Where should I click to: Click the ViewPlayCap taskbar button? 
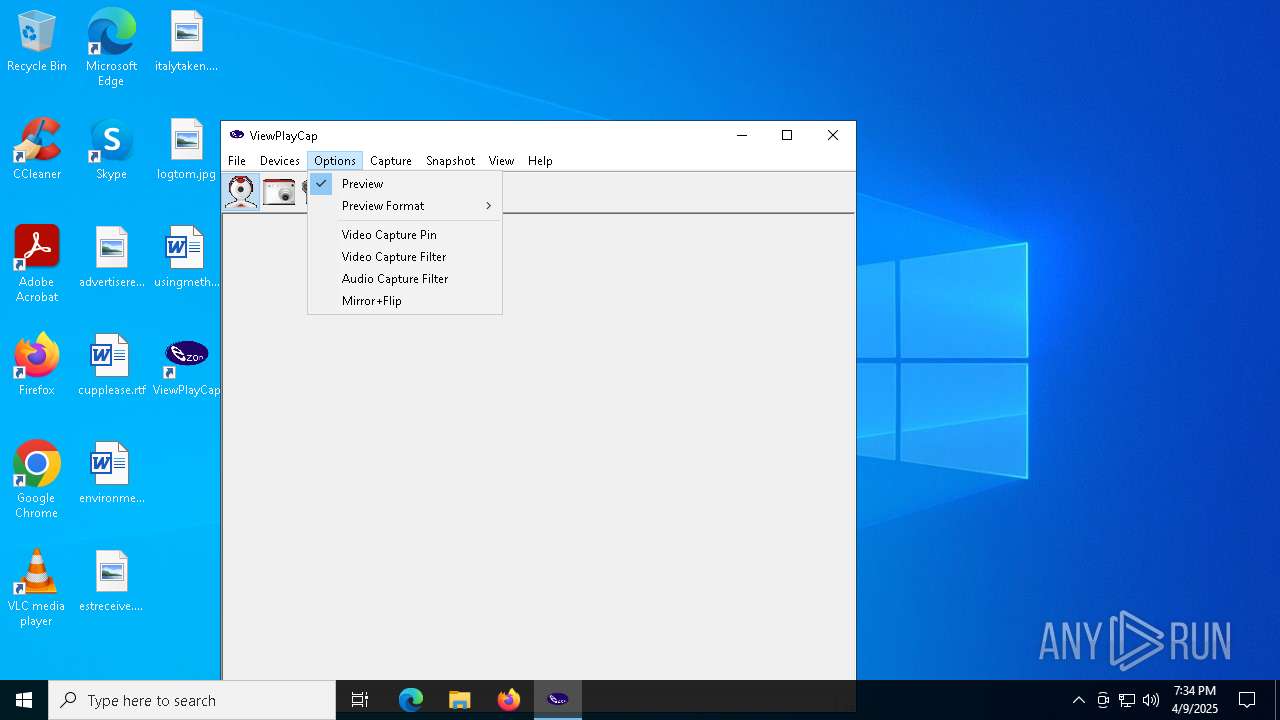[558, 700]
